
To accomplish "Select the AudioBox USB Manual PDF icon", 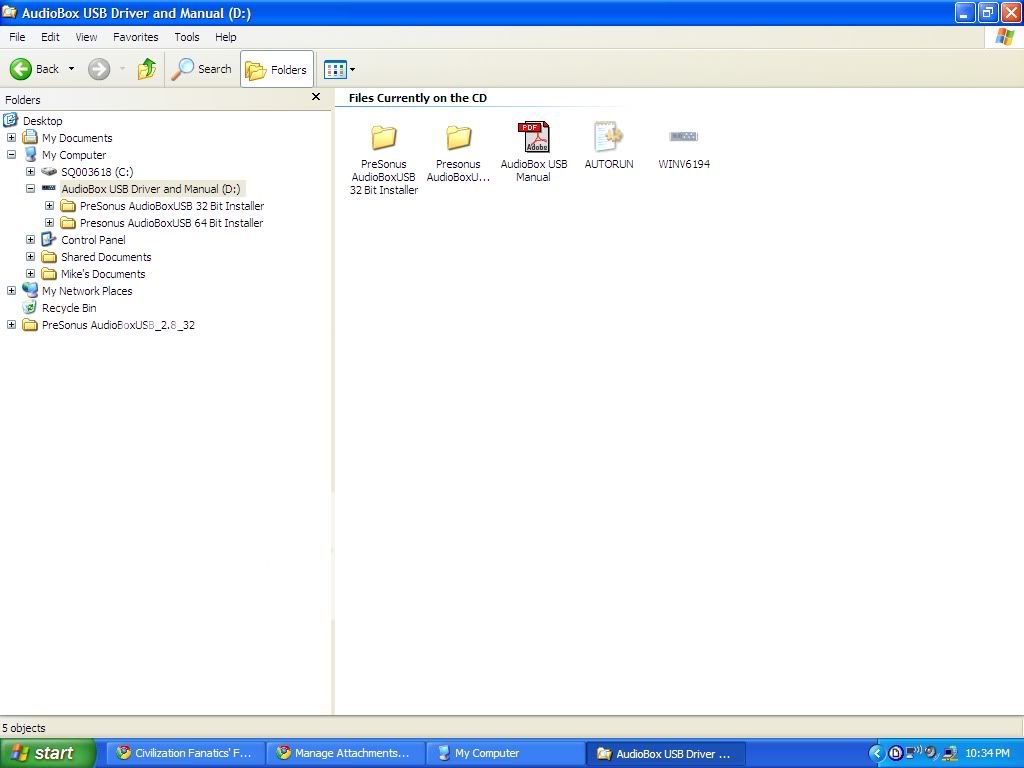I will click(x=534, y=136).
